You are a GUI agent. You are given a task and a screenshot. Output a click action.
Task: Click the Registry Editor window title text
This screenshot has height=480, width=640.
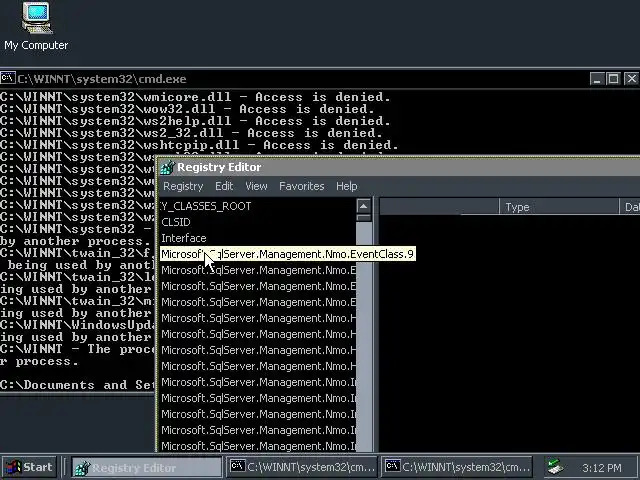(219, 167)
